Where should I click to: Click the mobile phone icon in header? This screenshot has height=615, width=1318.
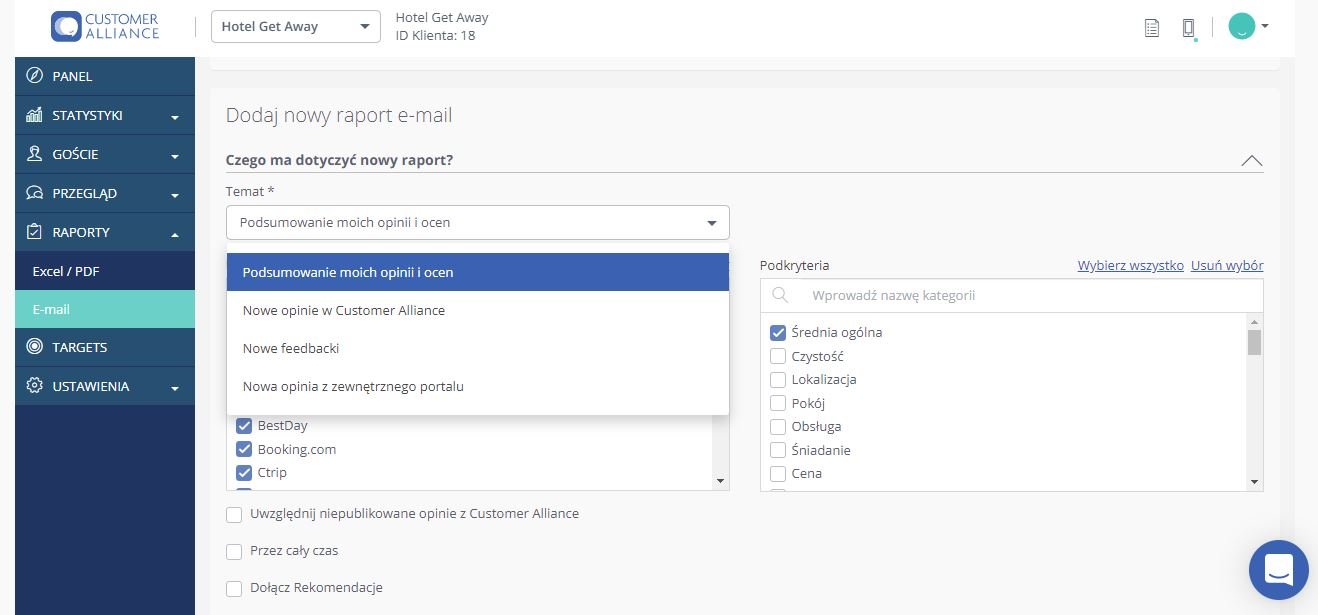click(x=1188, y=28)
